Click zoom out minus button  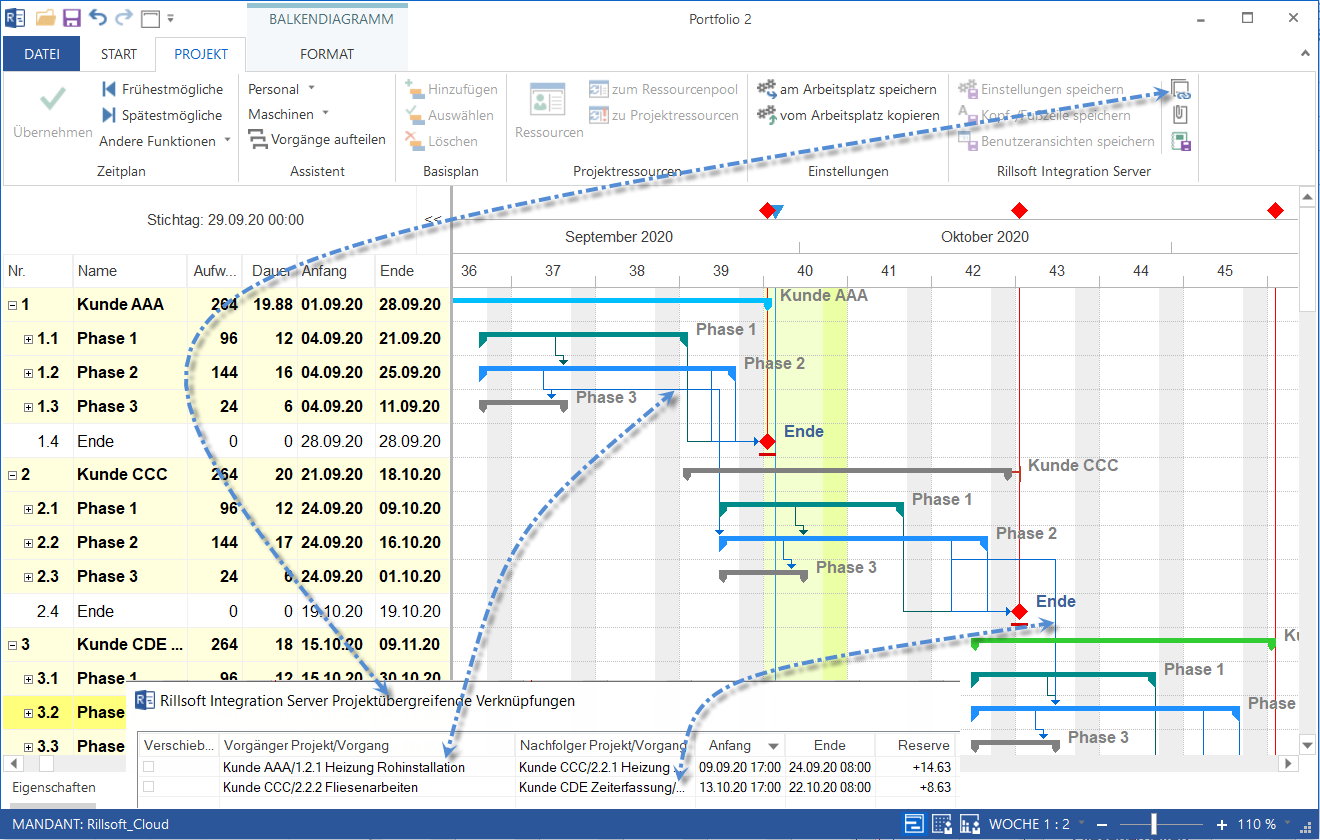[1101, 825]
